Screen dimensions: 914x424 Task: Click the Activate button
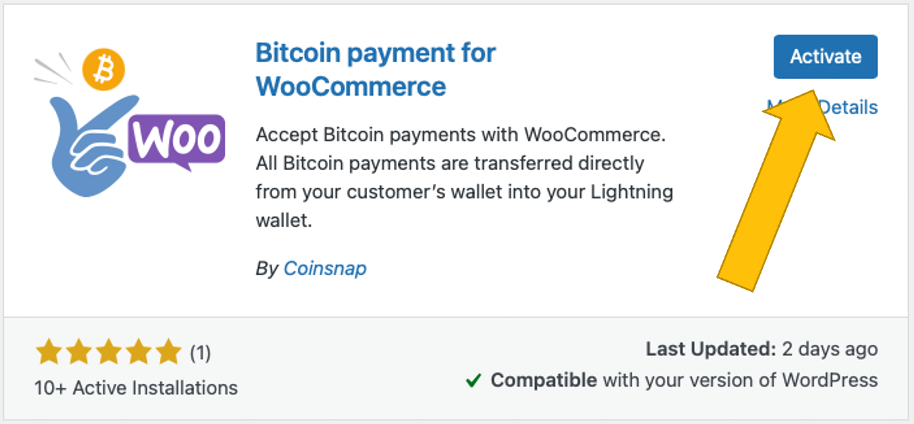[825, 57]
